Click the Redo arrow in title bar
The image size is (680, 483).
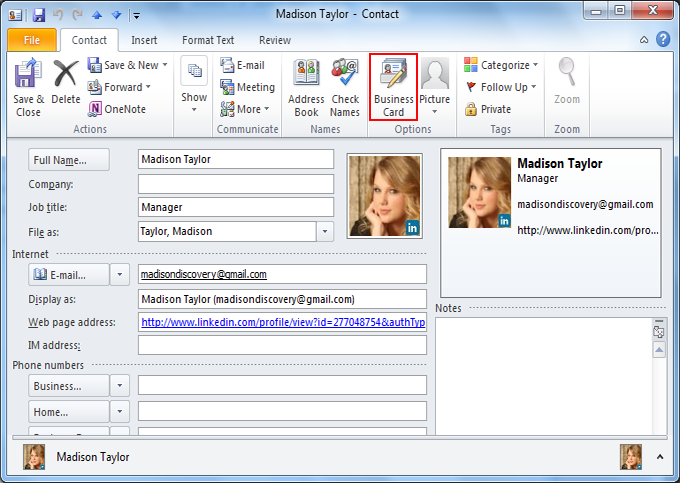[77, 15]
